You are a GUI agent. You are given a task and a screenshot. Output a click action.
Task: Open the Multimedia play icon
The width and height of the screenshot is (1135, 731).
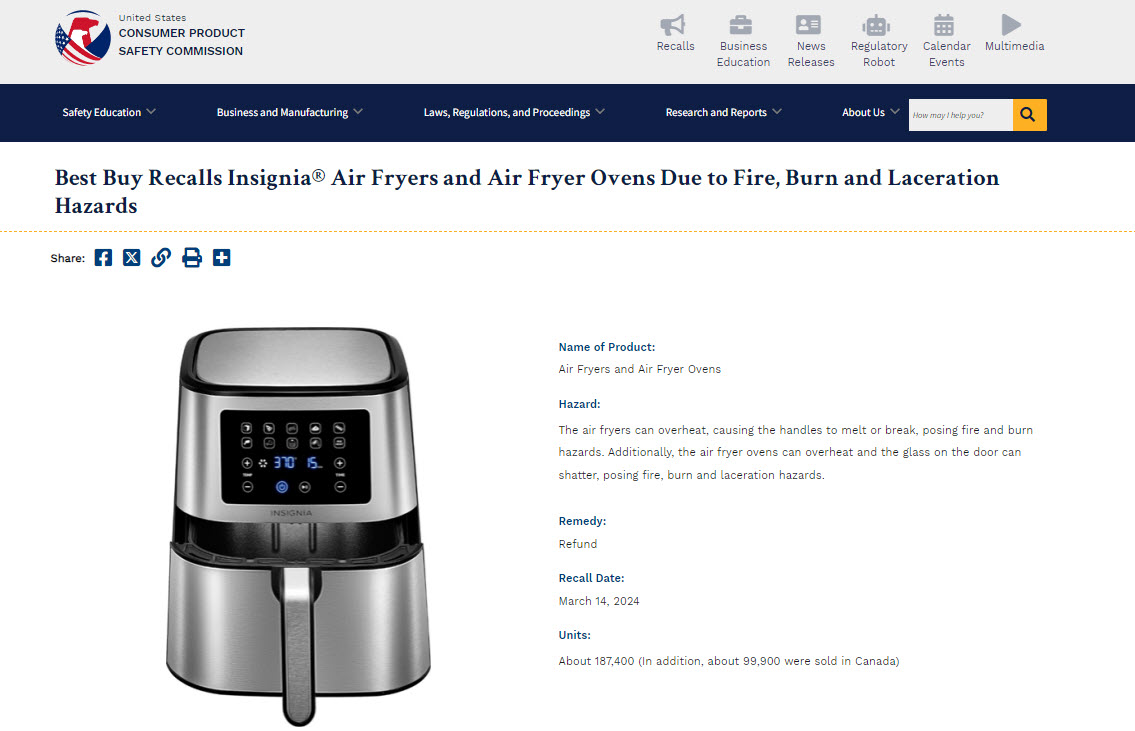1010,25
